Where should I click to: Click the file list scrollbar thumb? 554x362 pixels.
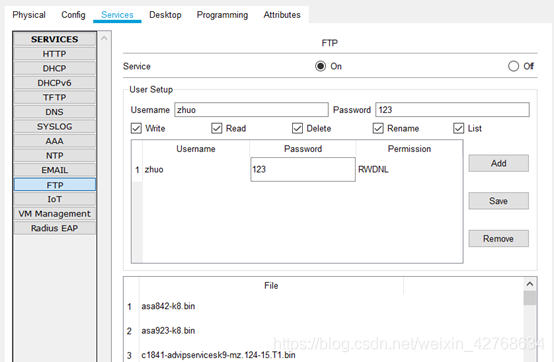point(530,298)
